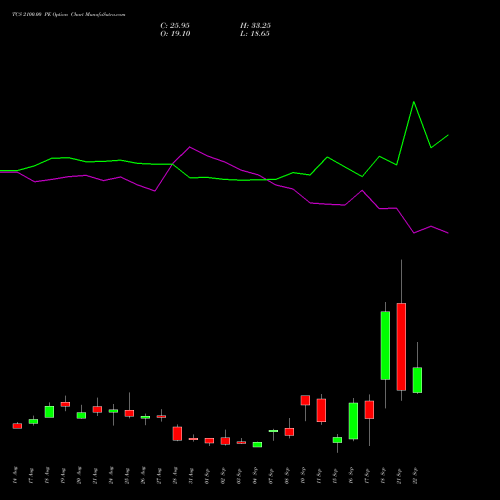Click the 01 Sep date label

tap(207, 475)
